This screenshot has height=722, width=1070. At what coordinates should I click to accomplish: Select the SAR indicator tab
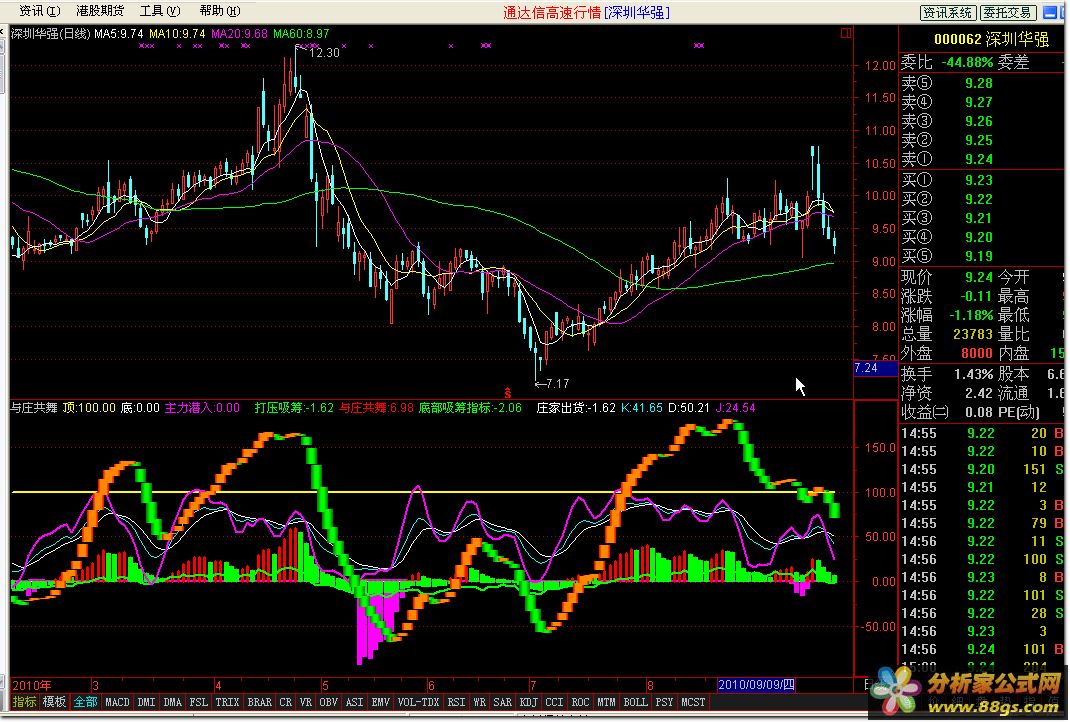pyautogui.click(x=502, y=702)
